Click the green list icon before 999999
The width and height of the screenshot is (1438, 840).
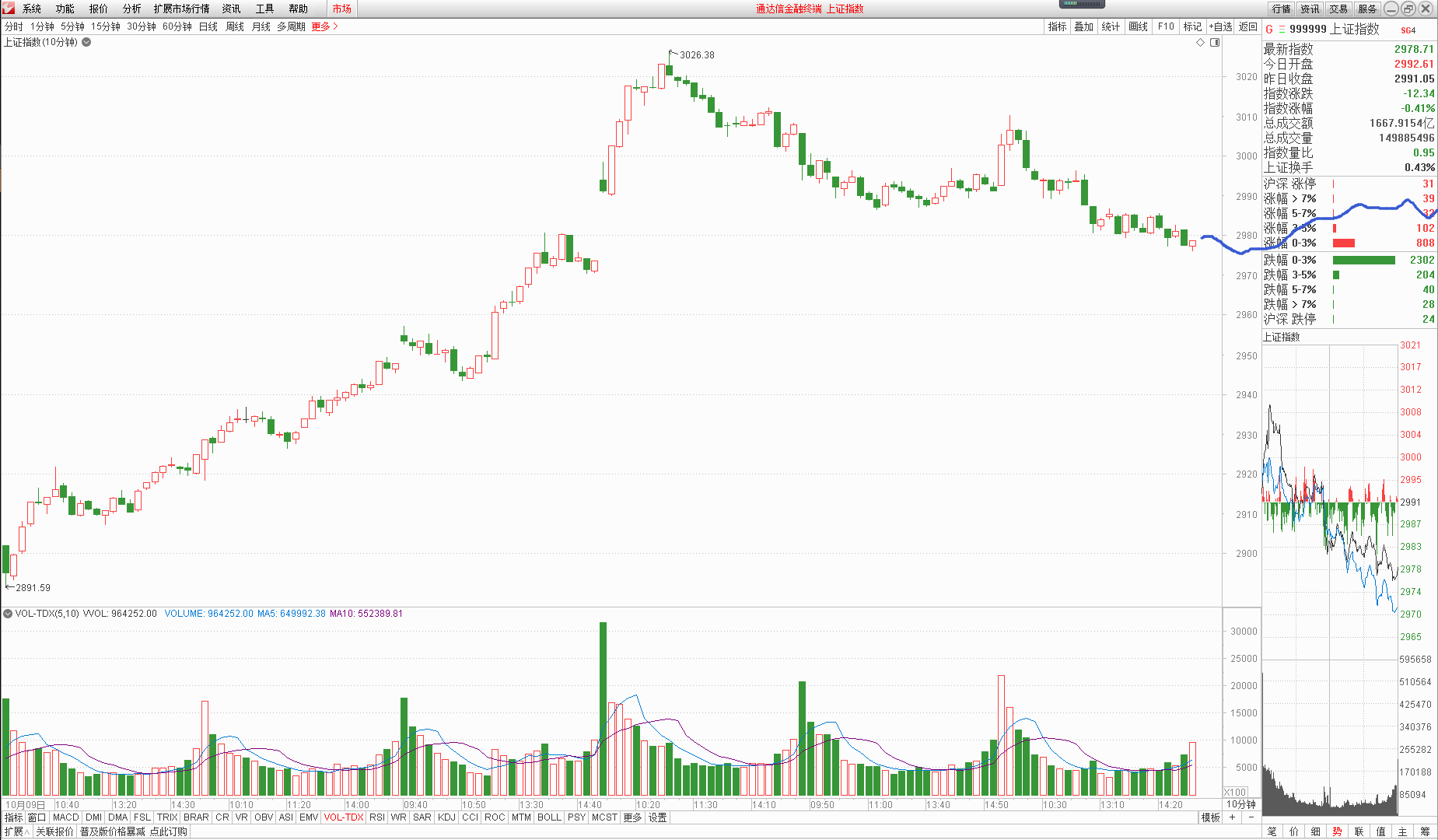pyautogui.click(x=1282, y=30)
